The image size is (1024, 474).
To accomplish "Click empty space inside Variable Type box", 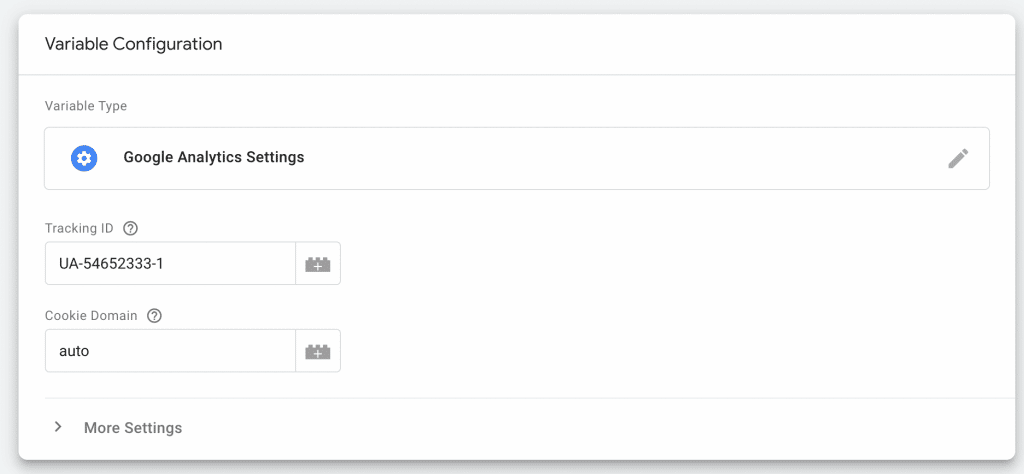I will pyautogui.click(x=620, y=159).
